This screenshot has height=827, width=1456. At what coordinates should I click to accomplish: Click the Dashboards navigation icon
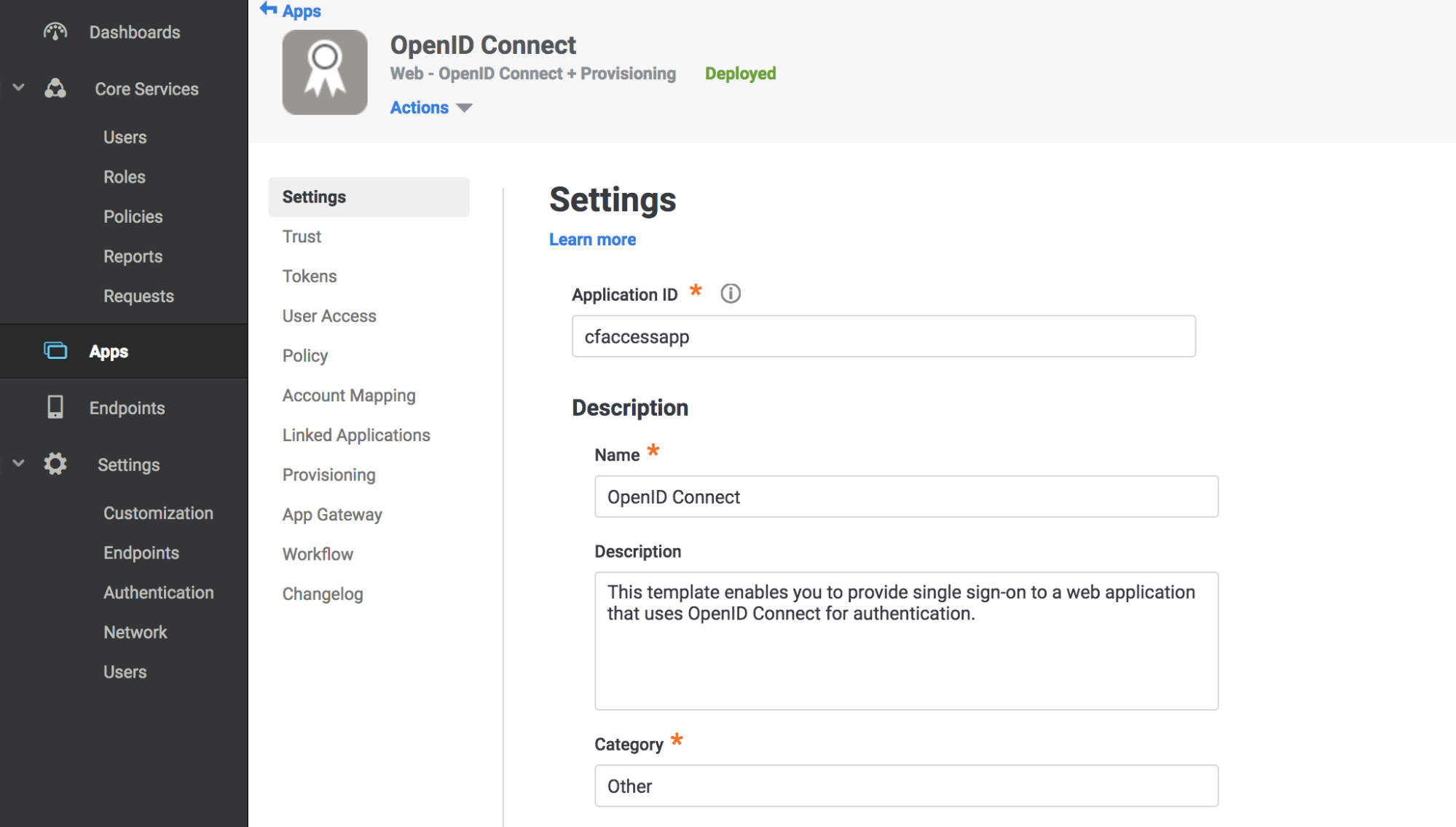[x=55, y=31]
